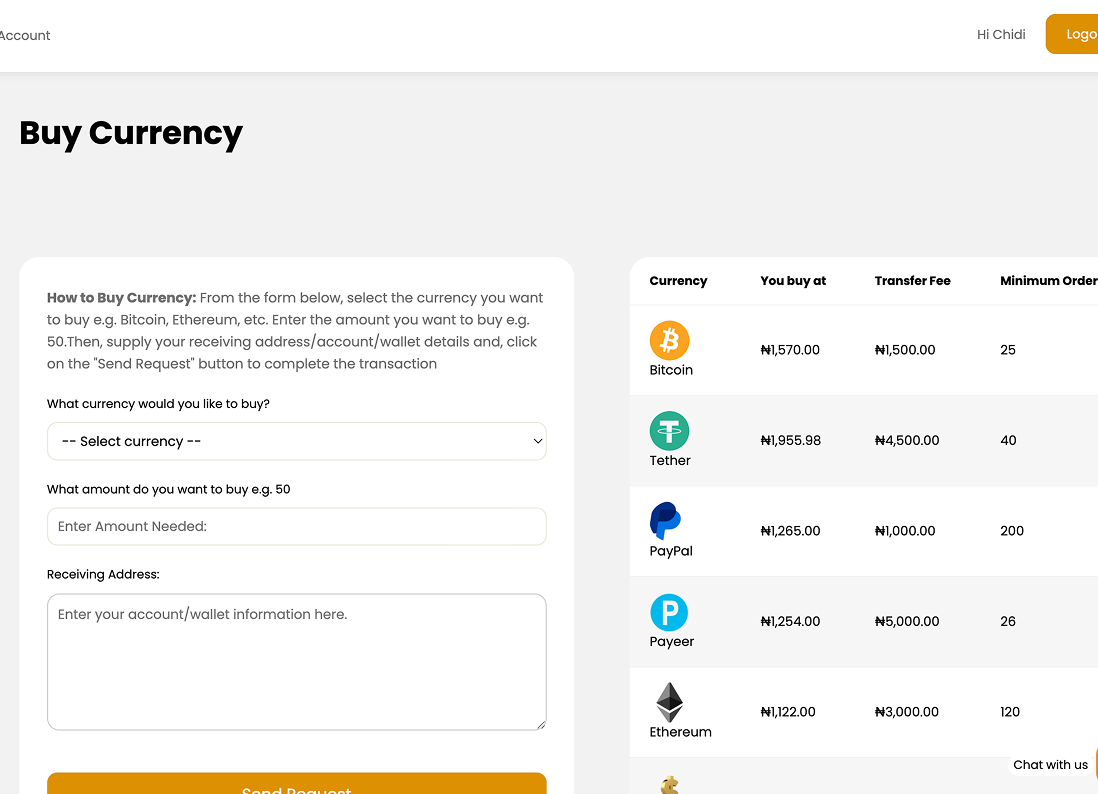Click the PayPal logo icon

click(665, 521)
